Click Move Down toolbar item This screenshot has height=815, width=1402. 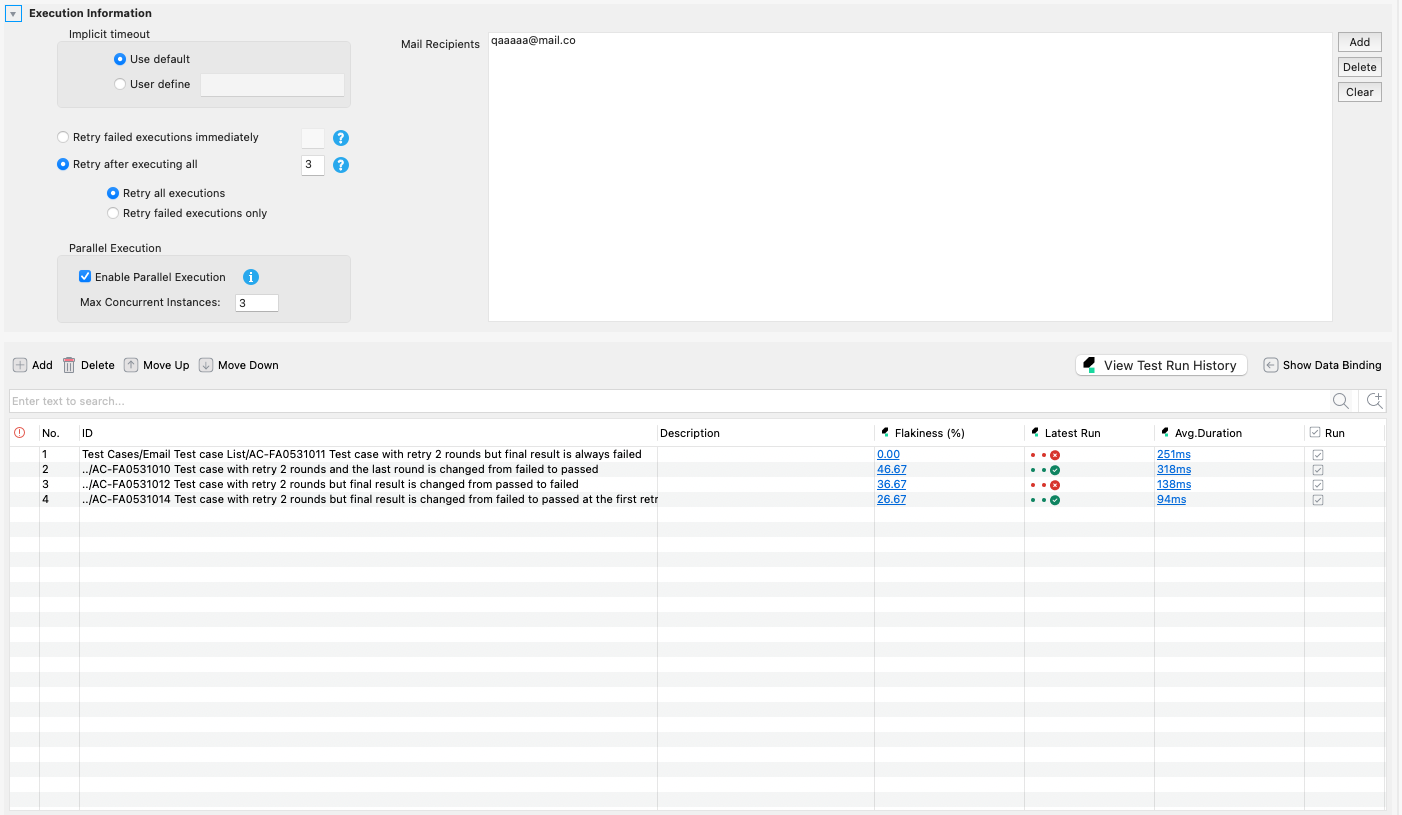pos(239,365)
